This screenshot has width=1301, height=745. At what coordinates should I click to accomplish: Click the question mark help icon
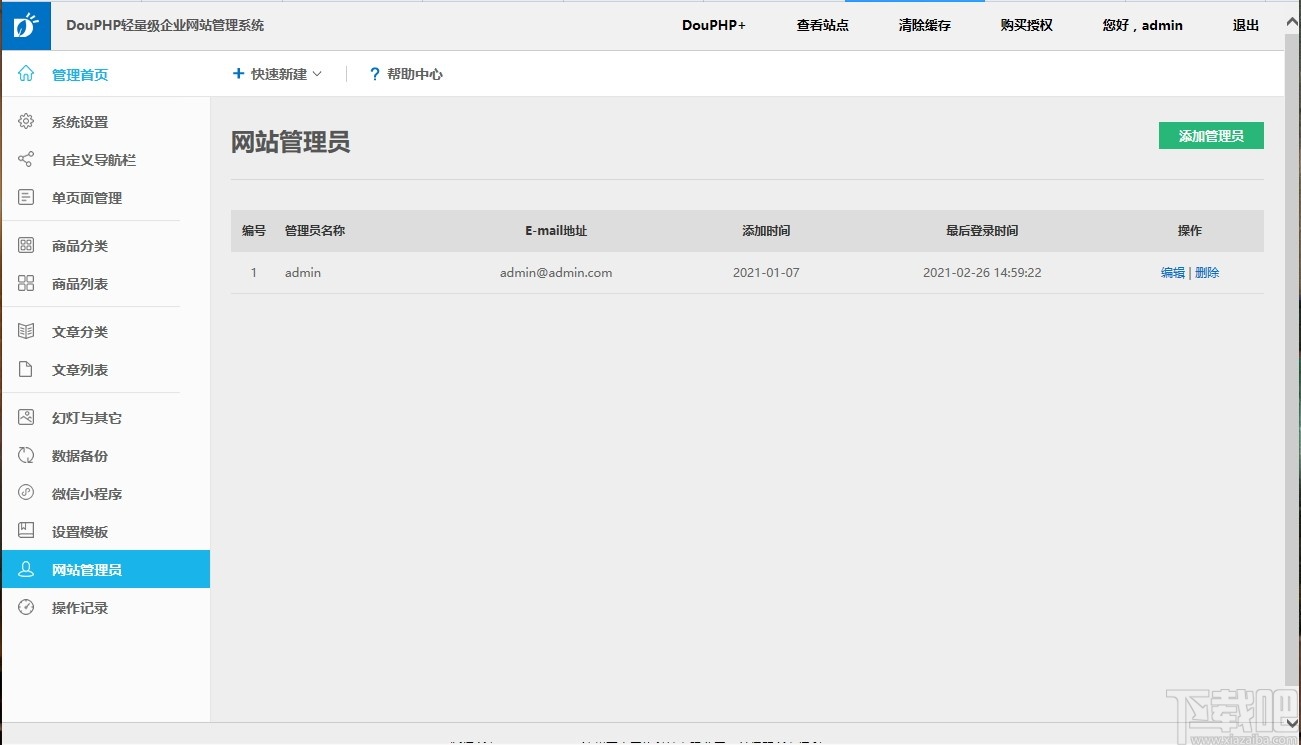pos(375,74)
